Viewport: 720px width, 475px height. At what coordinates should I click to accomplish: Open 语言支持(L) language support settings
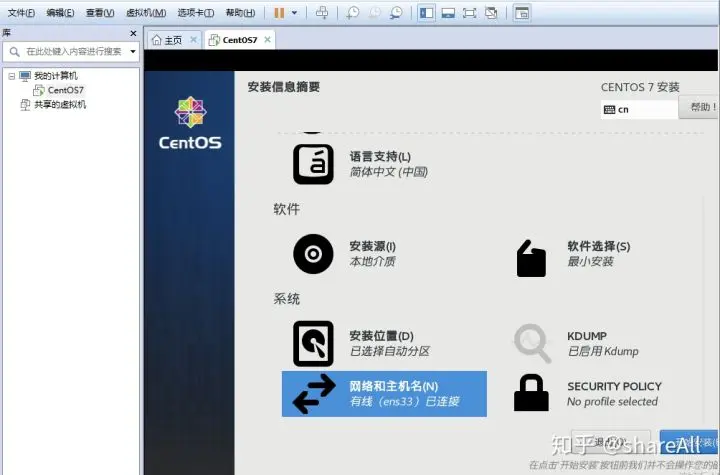coord(360,164)
